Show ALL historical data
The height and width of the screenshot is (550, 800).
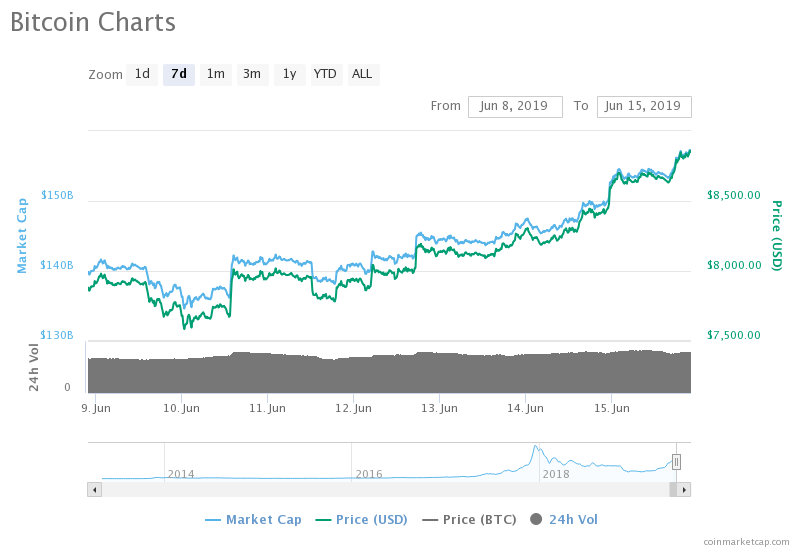point(363,74)
